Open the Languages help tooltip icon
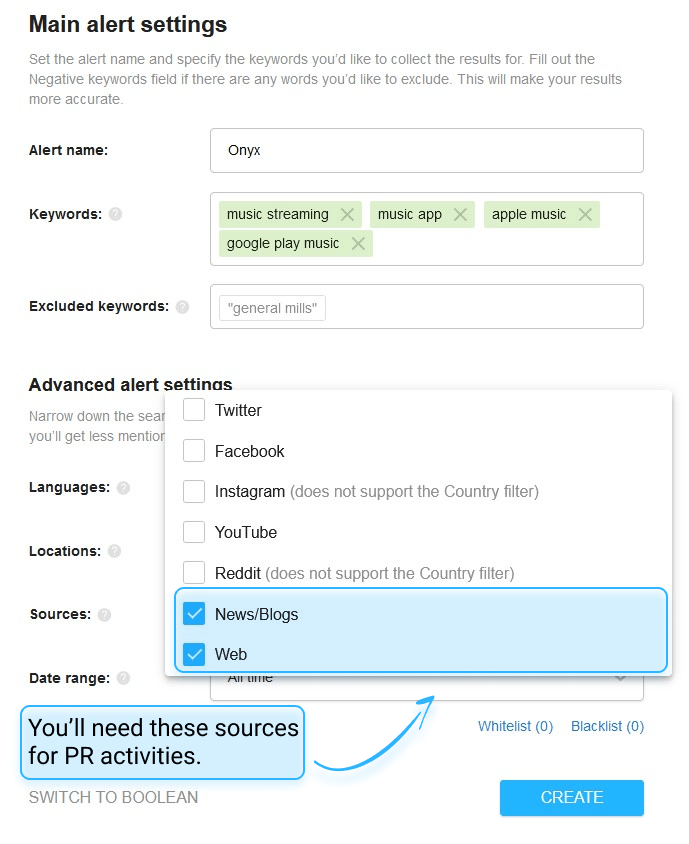The width and height of the screenshot is (689, 844). 122,488
